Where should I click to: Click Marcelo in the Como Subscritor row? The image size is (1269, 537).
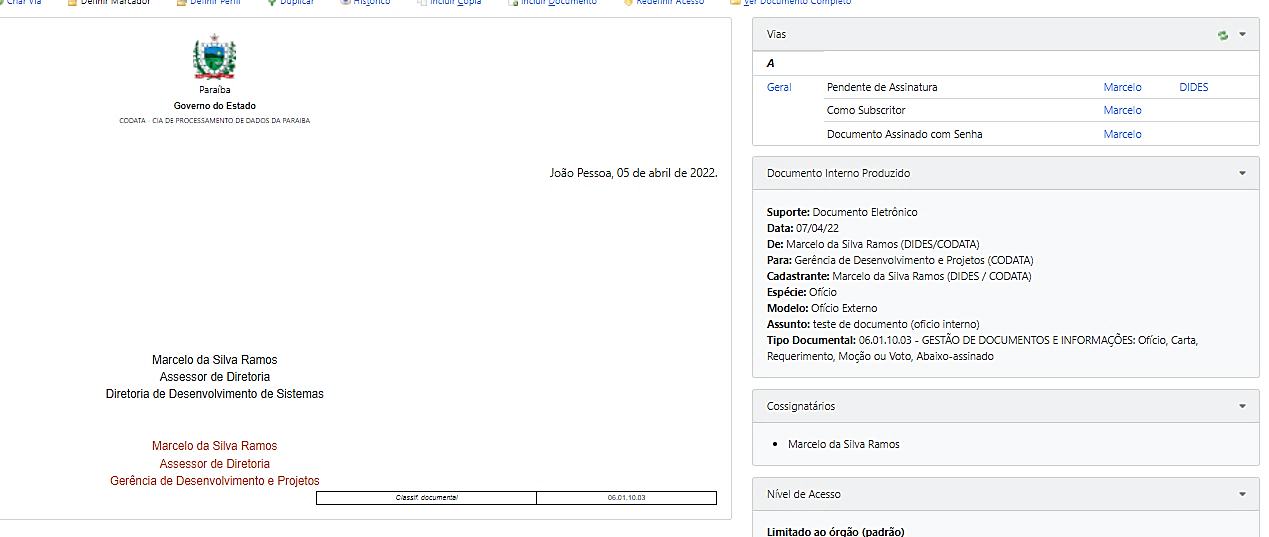(x=1122, y=111)
